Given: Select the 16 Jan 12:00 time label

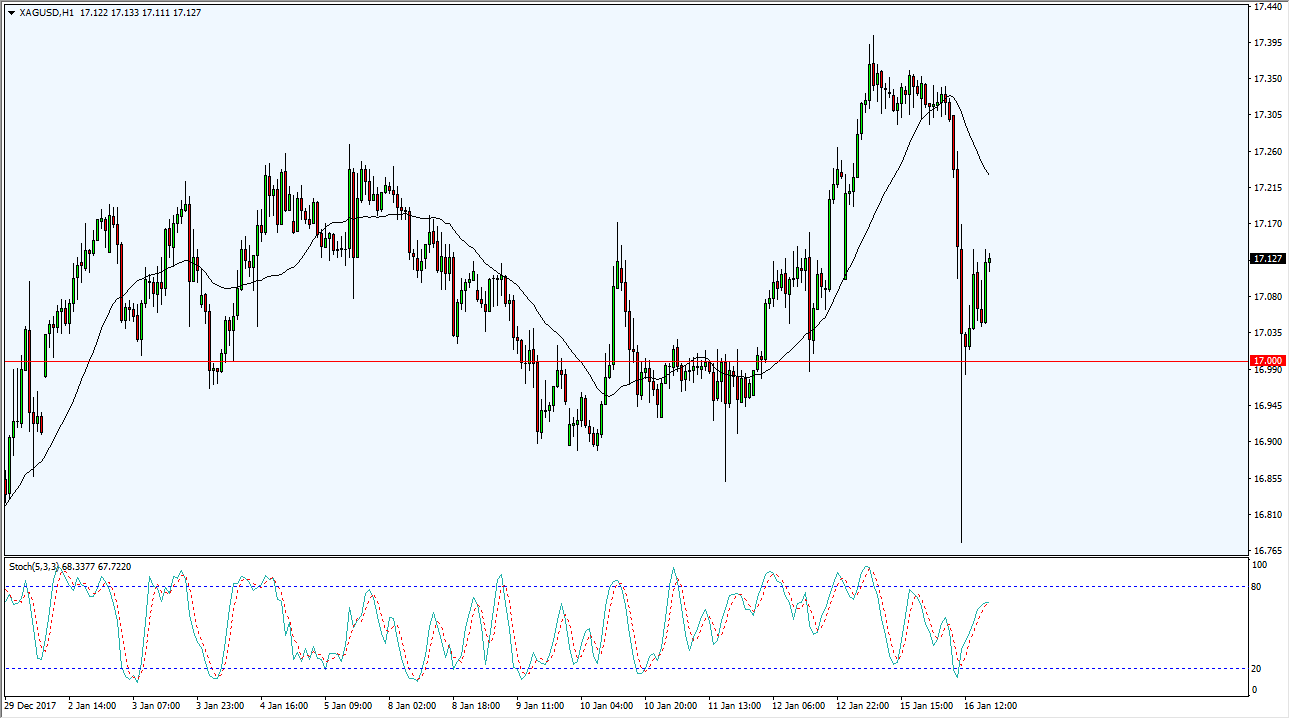Looking at the screenshot, I should (992, 706).
